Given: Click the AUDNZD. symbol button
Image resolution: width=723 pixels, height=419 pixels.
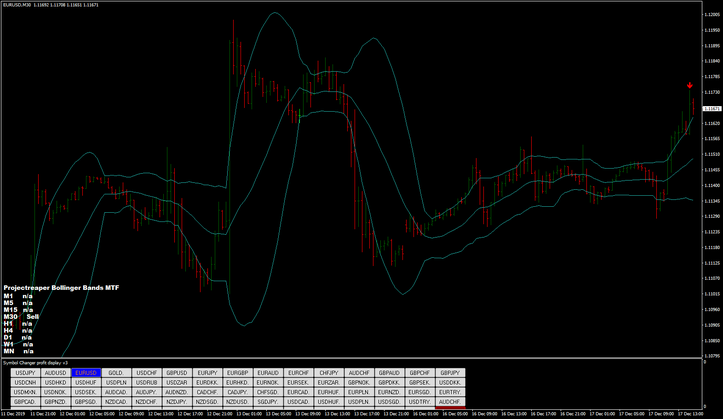Looking at the screenshot, I should [177, 392].
